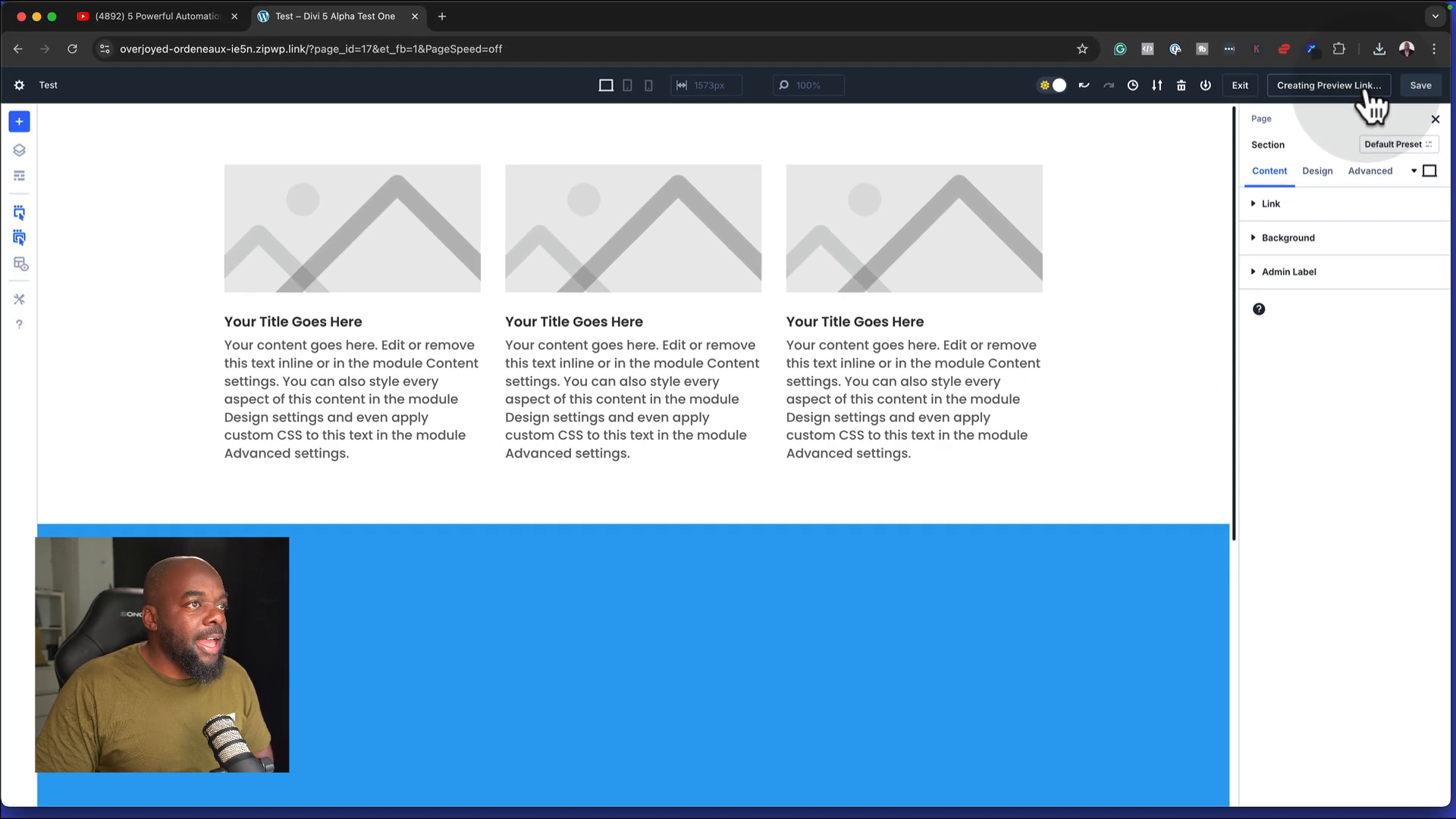Viewport: 1456px width, 819px height.
Task: Select the desktop view toggle
Action: (x=606, y=85)
